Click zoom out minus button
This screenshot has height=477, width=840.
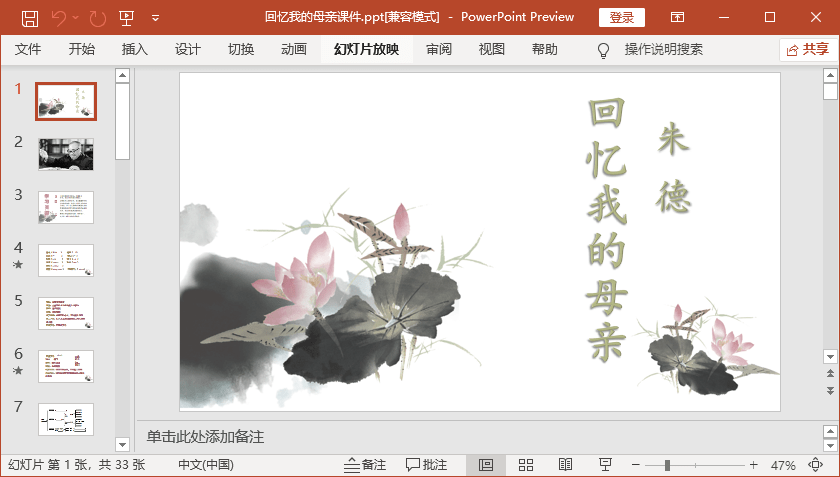coord(635,465)
